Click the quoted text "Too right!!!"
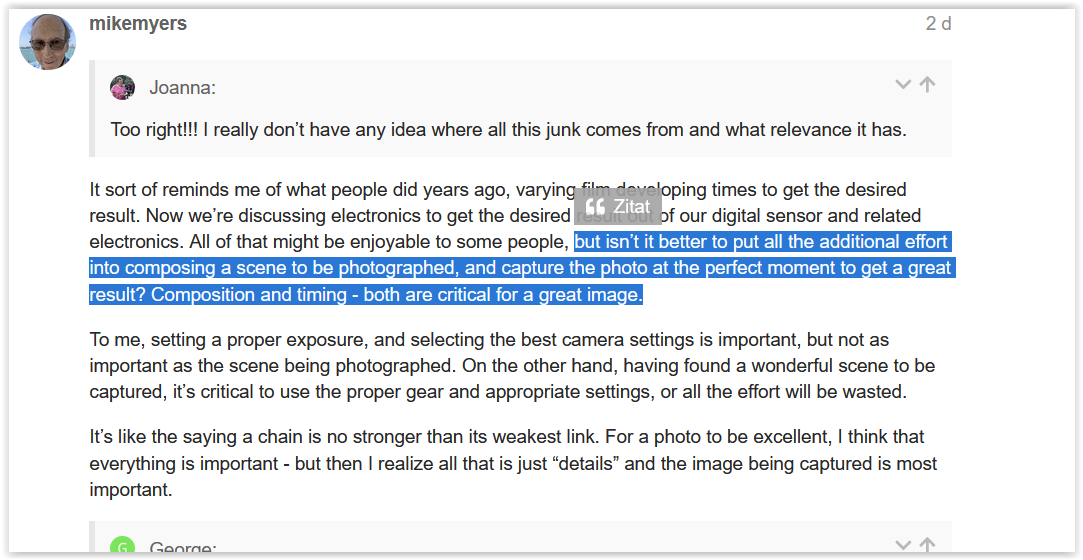1083x560 pixels. click(158, 130)
